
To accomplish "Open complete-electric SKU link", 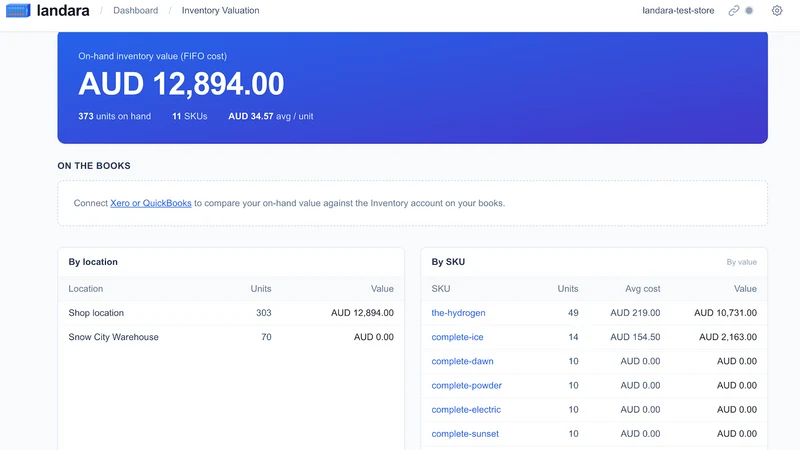I will coord(466,409).
